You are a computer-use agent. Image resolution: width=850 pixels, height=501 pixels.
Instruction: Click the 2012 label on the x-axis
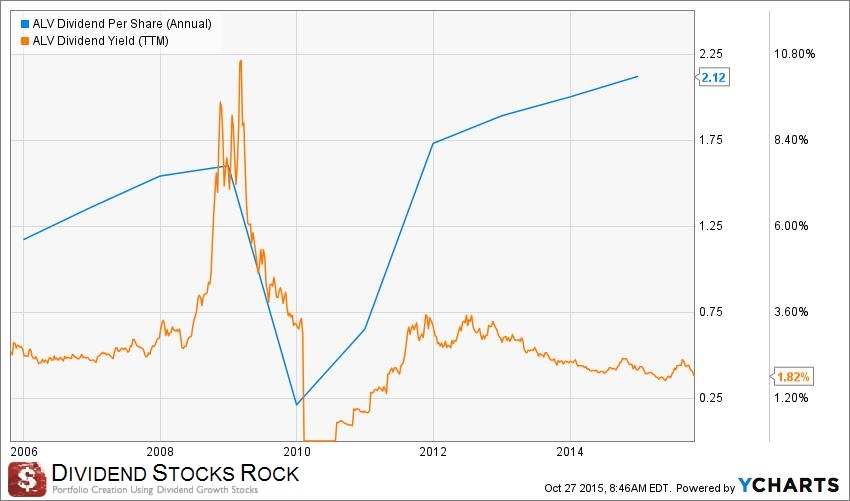(433, 449)
